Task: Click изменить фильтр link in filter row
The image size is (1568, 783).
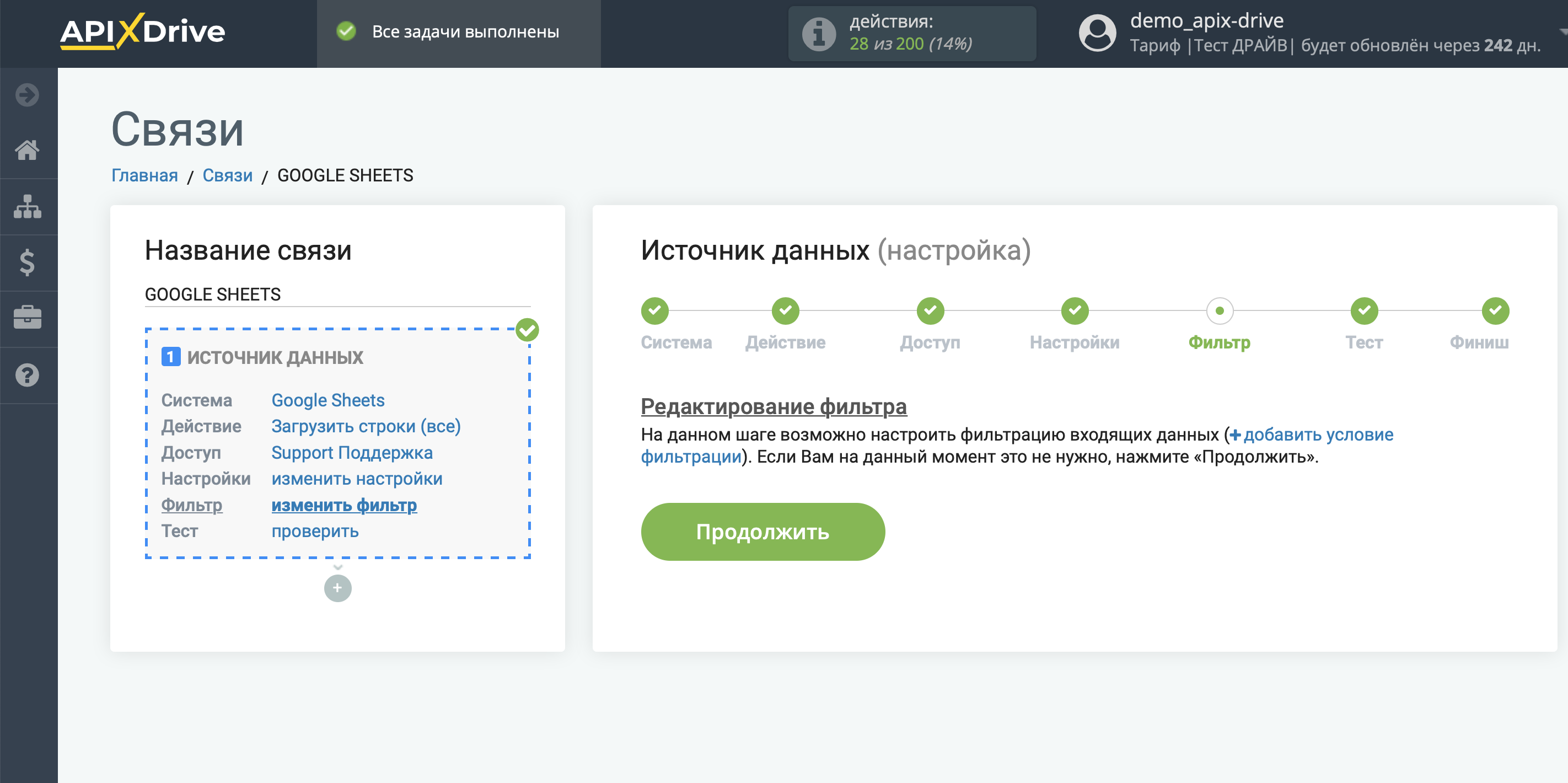Action: point(344,504)
